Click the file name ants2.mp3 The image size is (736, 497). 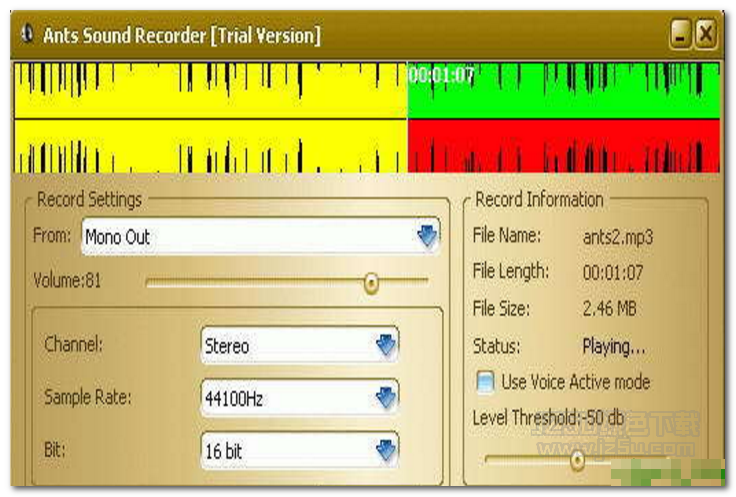tap(618, 237)
